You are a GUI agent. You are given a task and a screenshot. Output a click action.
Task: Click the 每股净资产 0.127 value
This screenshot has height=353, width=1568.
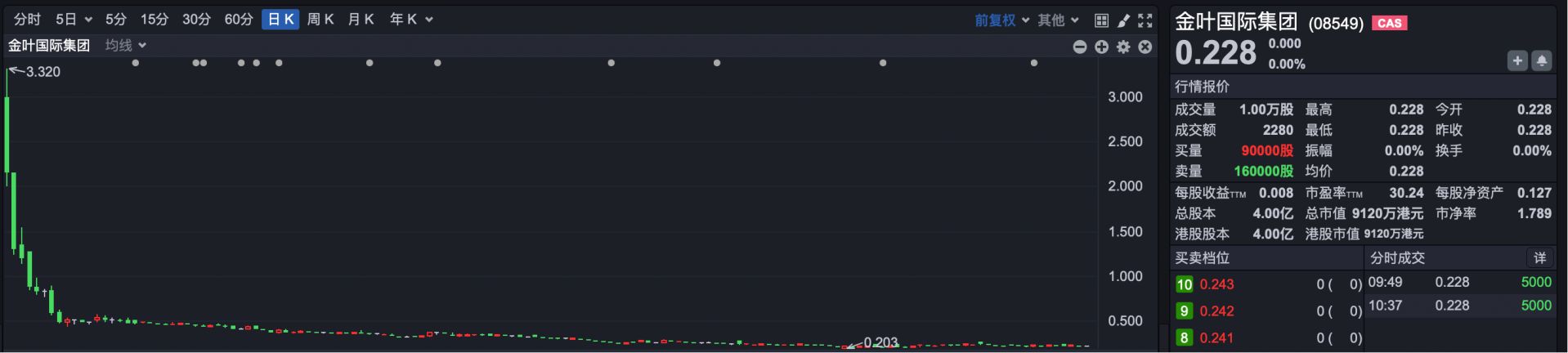pos(1534,193)
